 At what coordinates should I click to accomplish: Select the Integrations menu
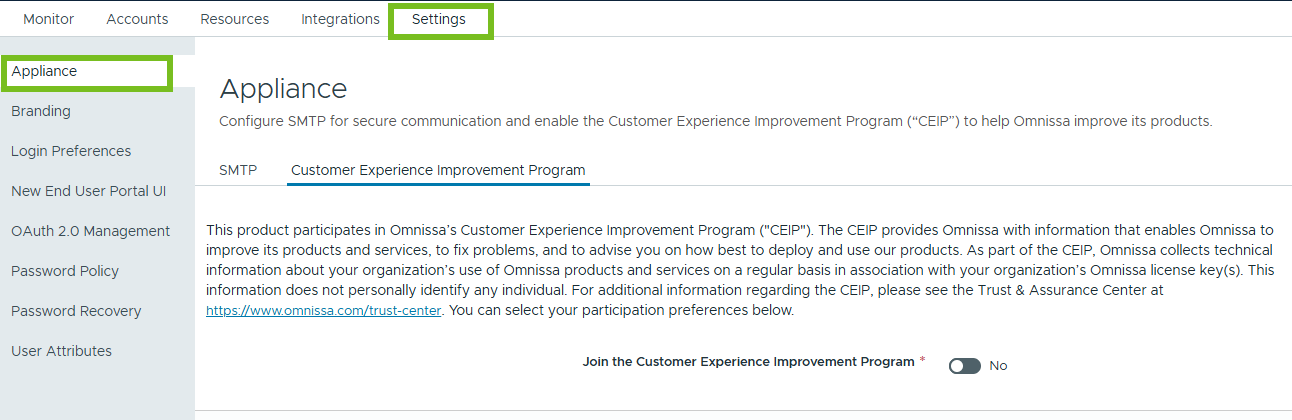[x=340, y=19]
